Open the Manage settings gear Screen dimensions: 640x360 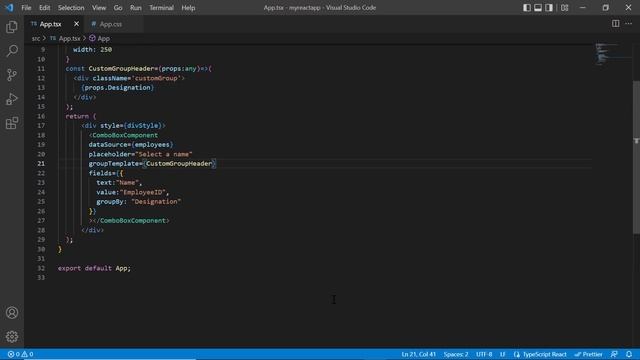click(12, 336)
